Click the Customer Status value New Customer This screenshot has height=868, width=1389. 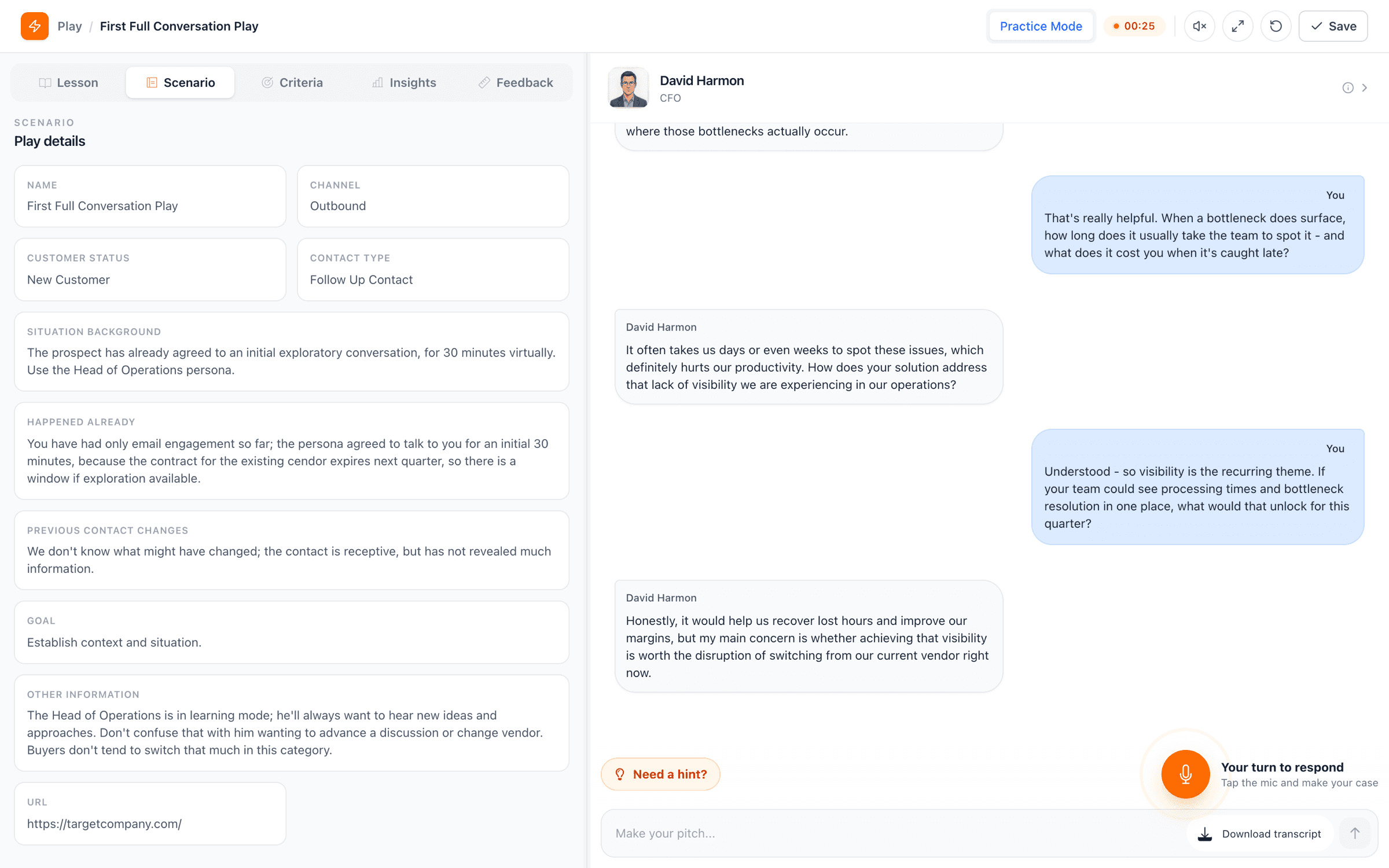68,279
